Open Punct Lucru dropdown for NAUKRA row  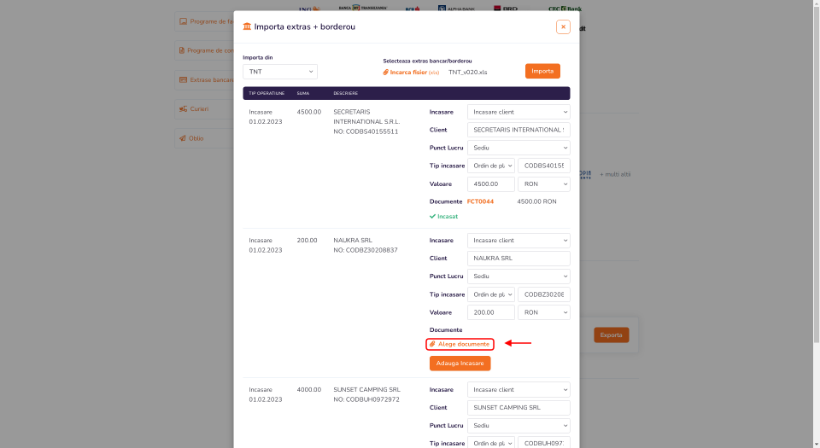pyautogui.click(x=518, y=277)
